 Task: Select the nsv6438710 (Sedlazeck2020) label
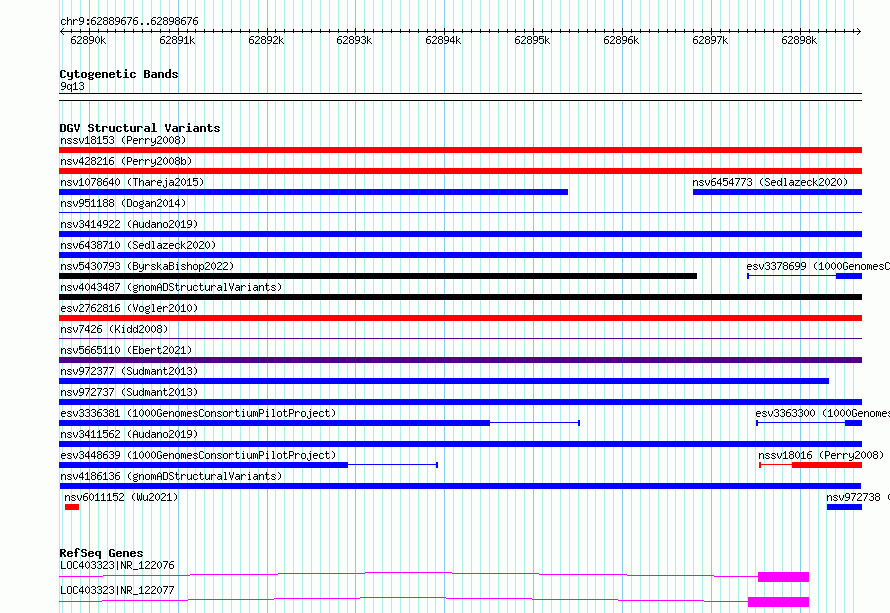coord(138,245)
